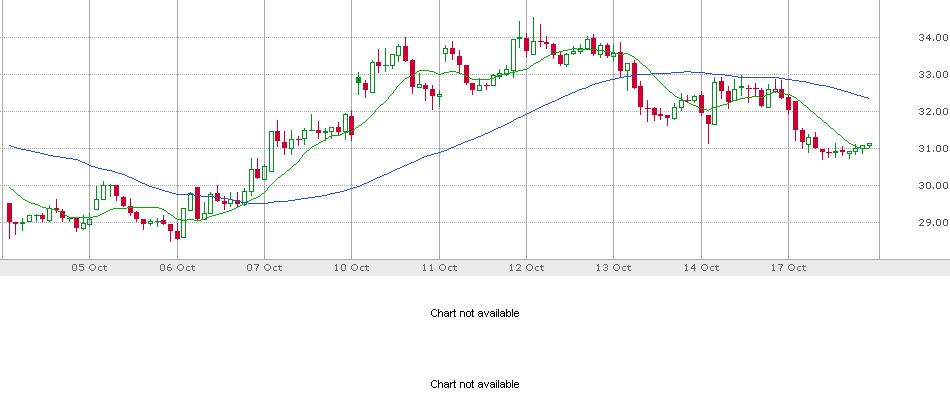Image resolution: width=950 pixels, height=418 pixels.
Task: Click the 13 Oct date label
Action: tap(614, 268)
